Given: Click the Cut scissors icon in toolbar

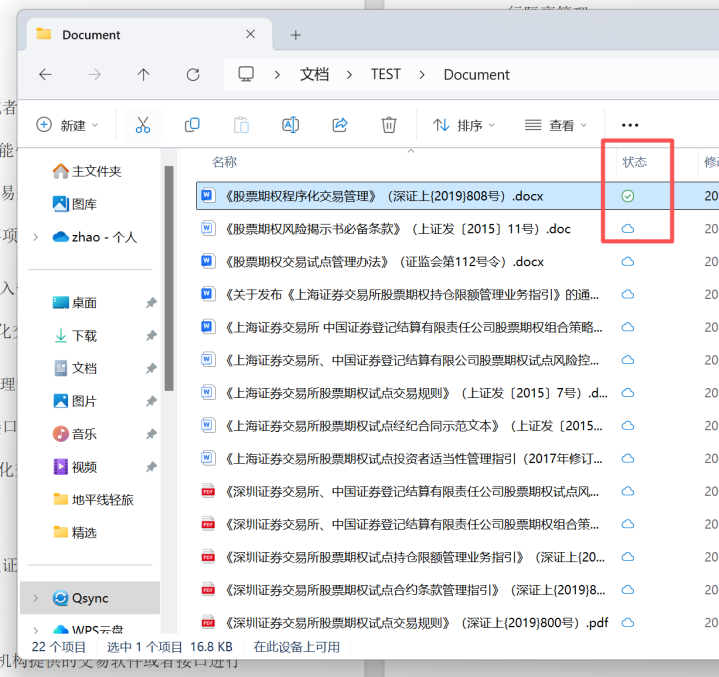Looking at the screenshot, I should coord(143,125).
